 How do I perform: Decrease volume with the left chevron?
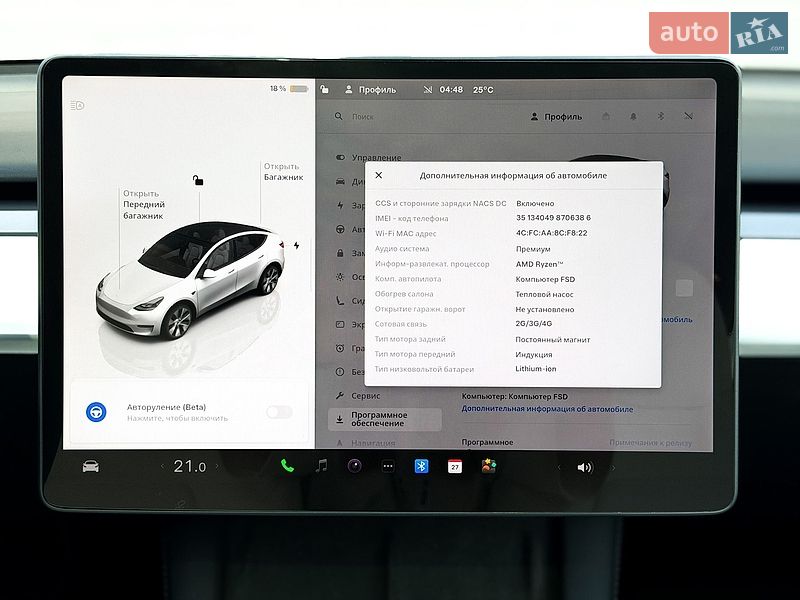point(559,467)
